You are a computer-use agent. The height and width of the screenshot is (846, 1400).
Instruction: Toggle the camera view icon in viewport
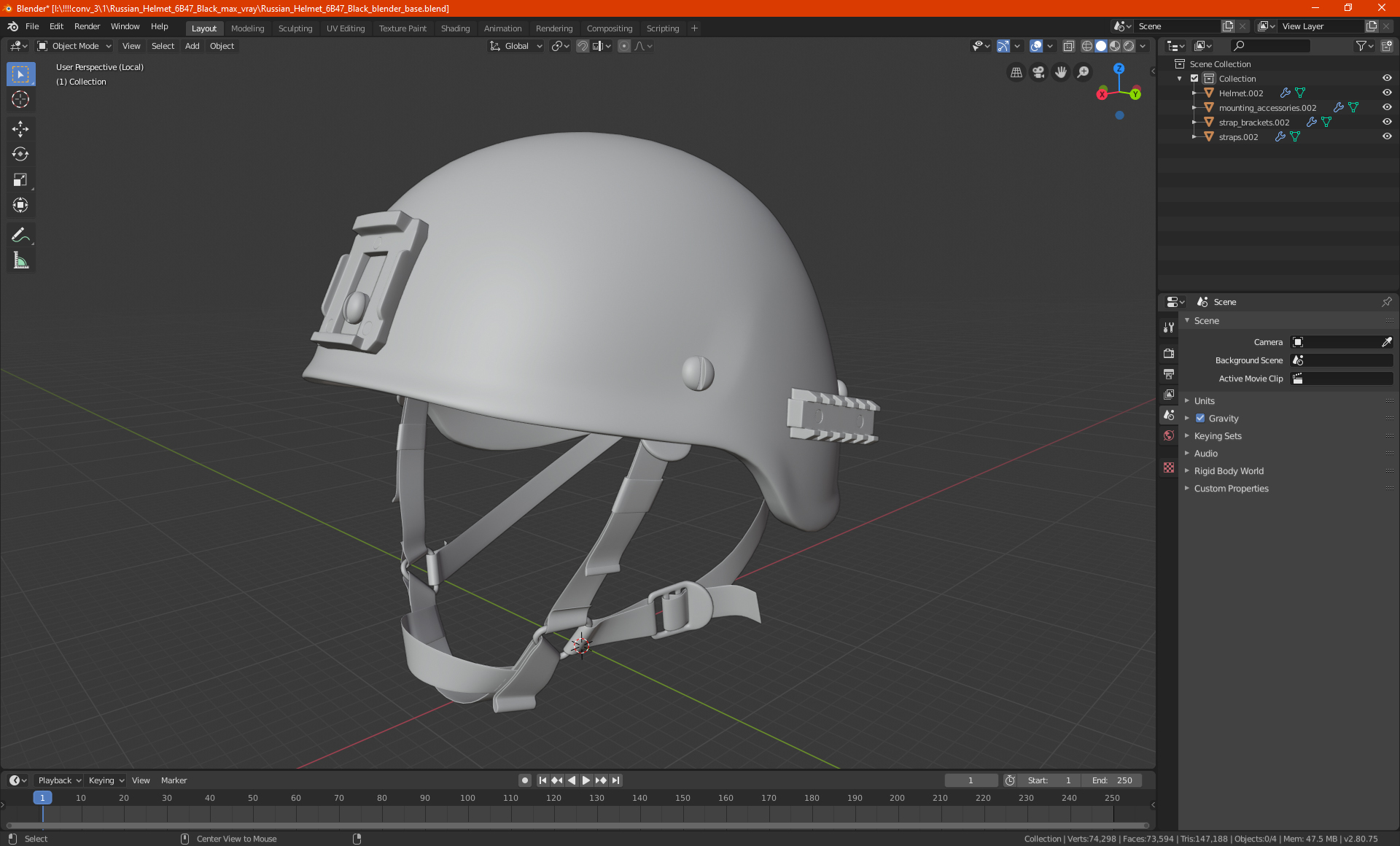1038,72
